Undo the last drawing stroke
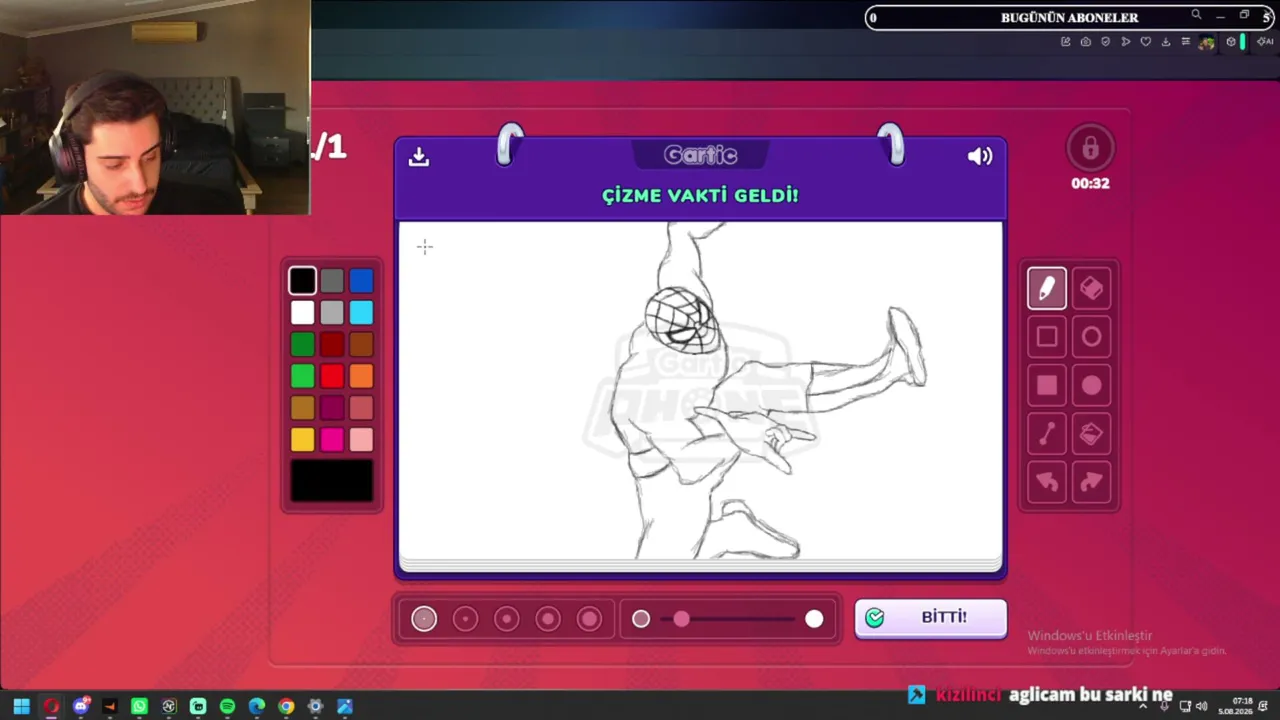Viewport: 1280px width, 720px height. [1047, 483]
